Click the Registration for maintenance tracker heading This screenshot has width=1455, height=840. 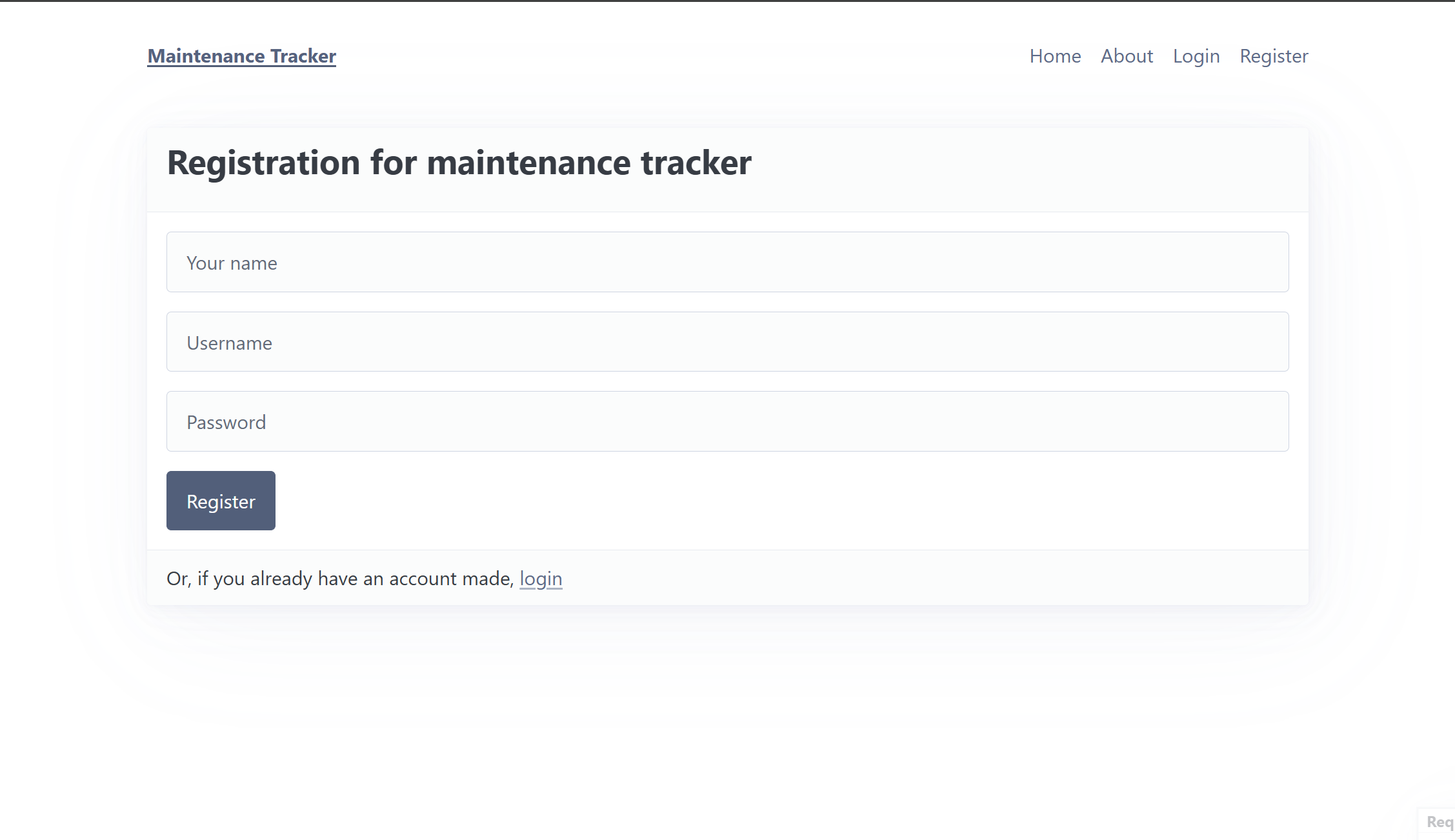point(459,163)
